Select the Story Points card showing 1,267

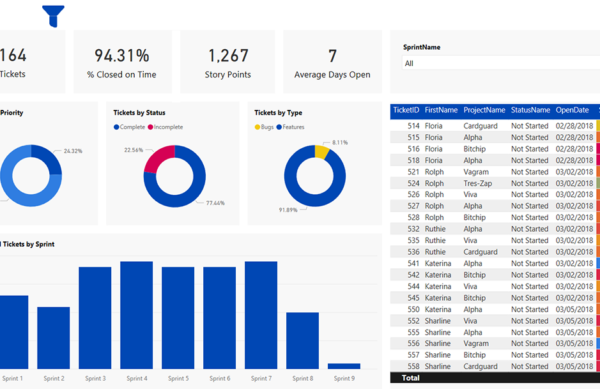(228, 62)
